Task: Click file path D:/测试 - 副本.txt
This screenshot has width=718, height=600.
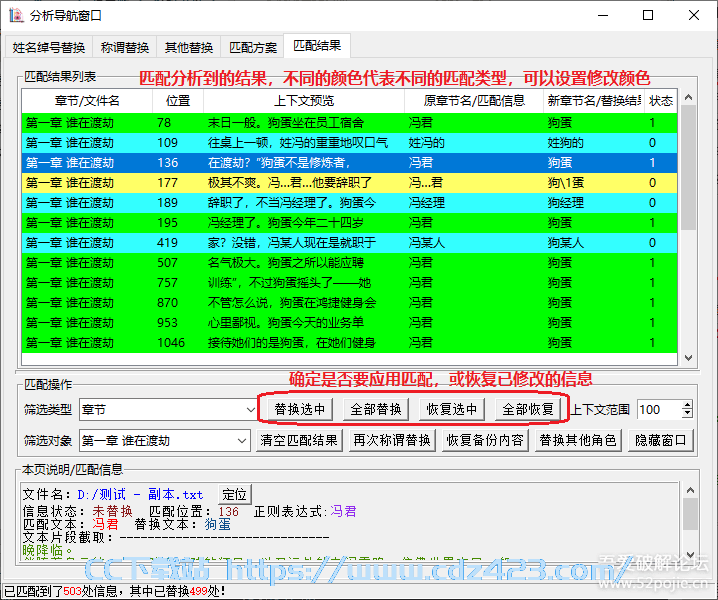Action: point(140,495)
